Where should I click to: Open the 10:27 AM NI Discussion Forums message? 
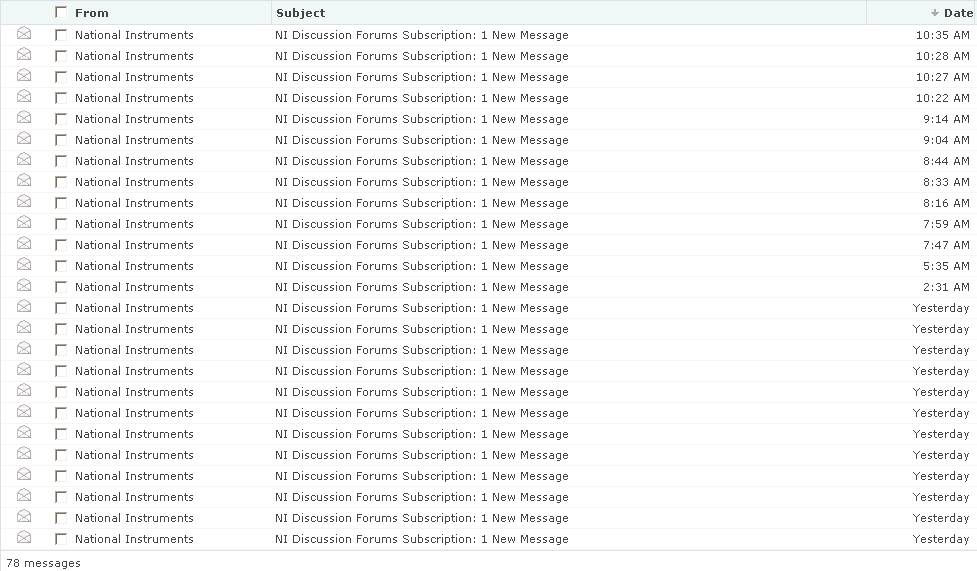422,77
